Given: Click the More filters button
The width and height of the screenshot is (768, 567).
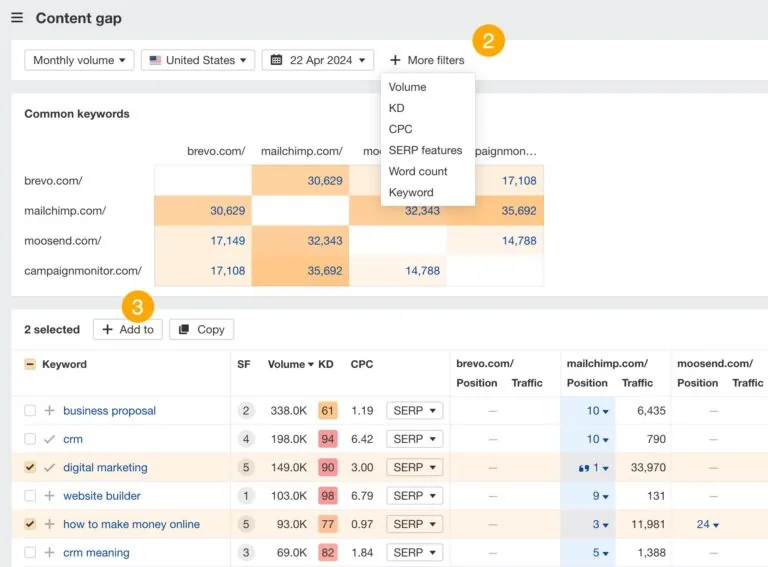Looking at the screenshot, I should [427, 60].
